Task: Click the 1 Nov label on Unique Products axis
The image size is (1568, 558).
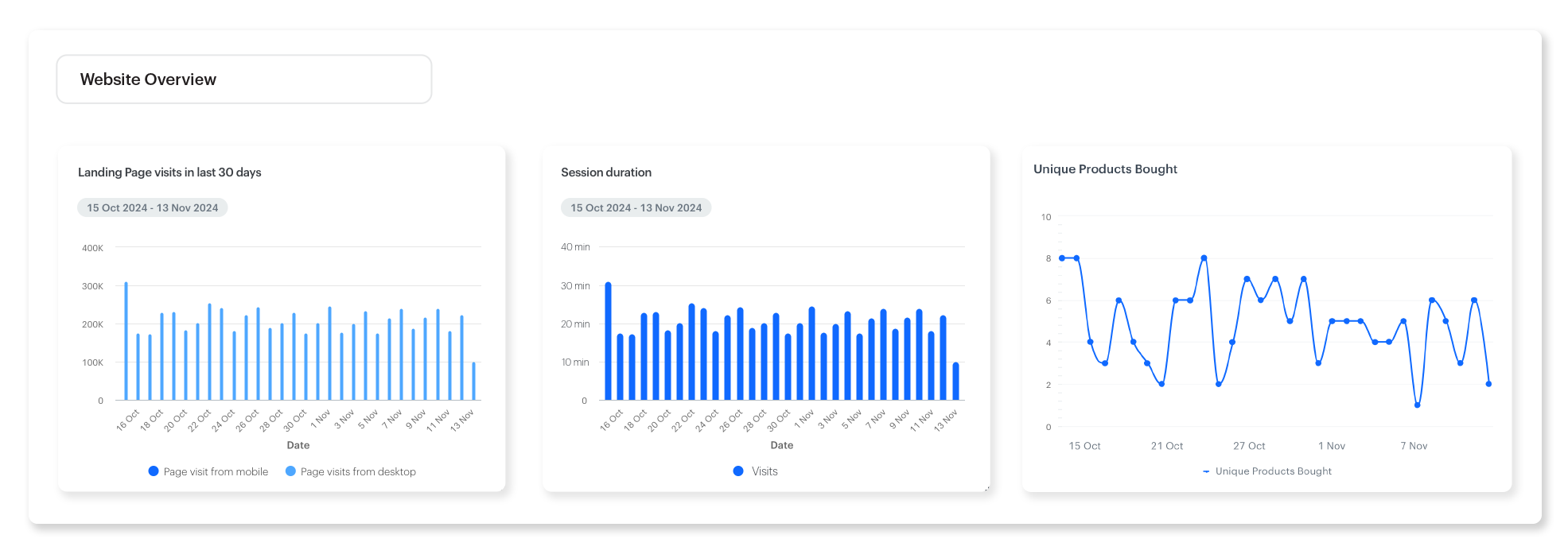Action: 1332,446
